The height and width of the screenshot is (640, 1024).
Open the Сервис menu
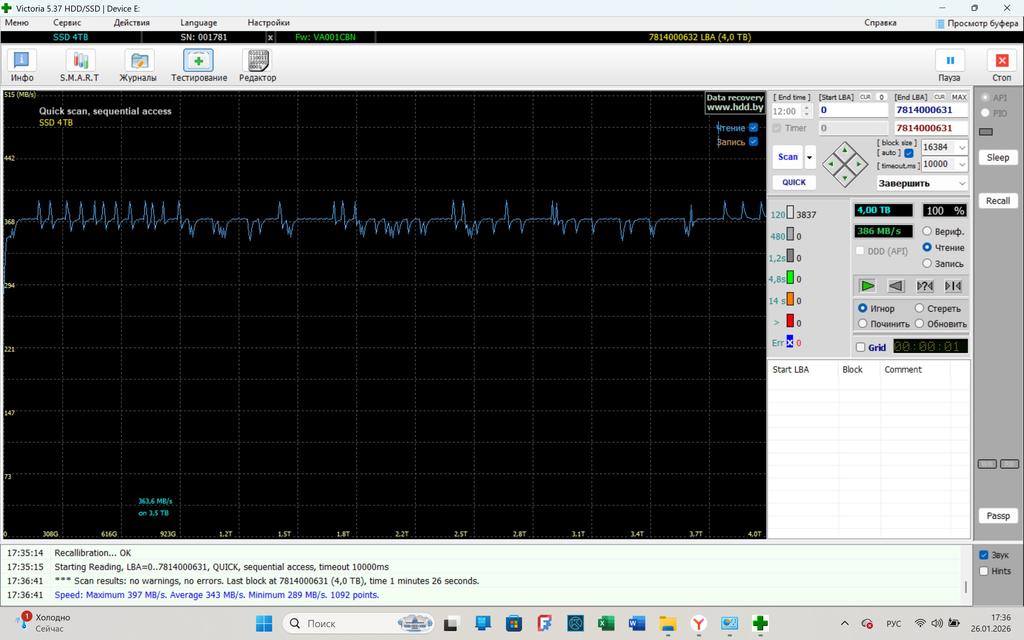[x=67, y=22]
